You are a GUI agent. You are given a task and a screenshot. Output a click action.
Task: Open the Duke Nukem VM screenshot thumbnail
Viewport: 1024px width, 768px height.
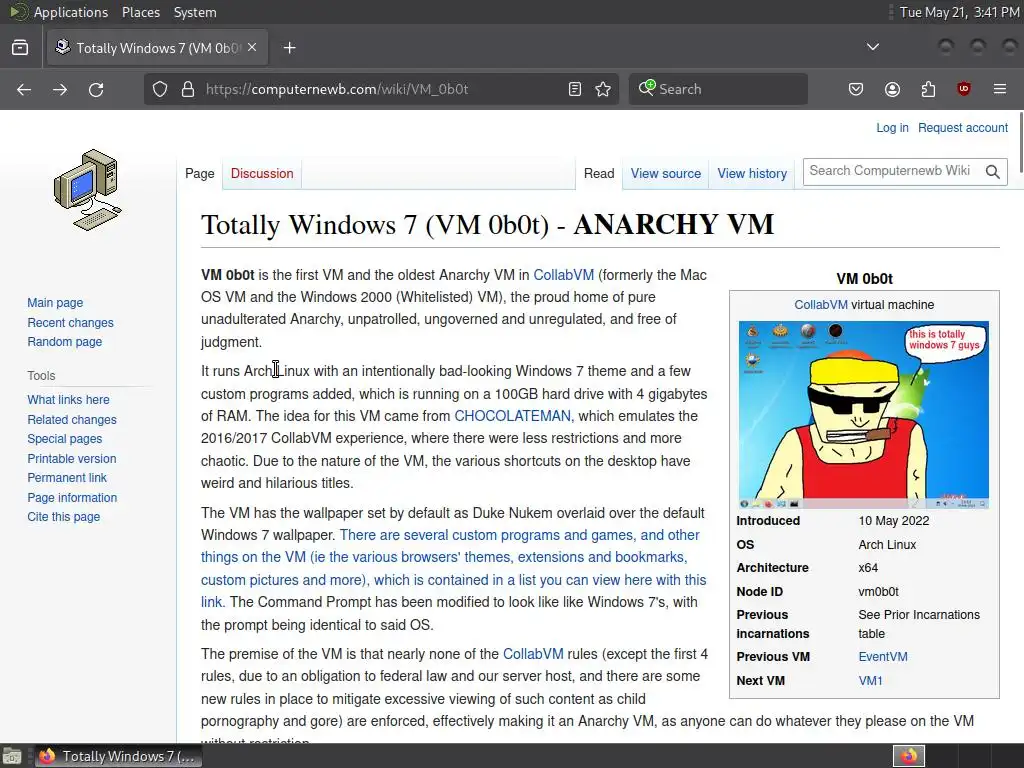coord(863,415)
